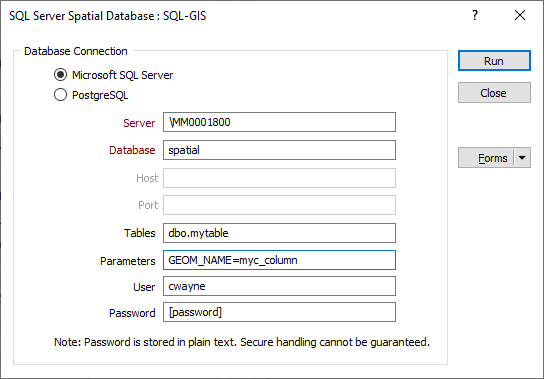The height and width of the screenshot is (379, 544).
Task: Click the Password input field
Action: point(279,312)
